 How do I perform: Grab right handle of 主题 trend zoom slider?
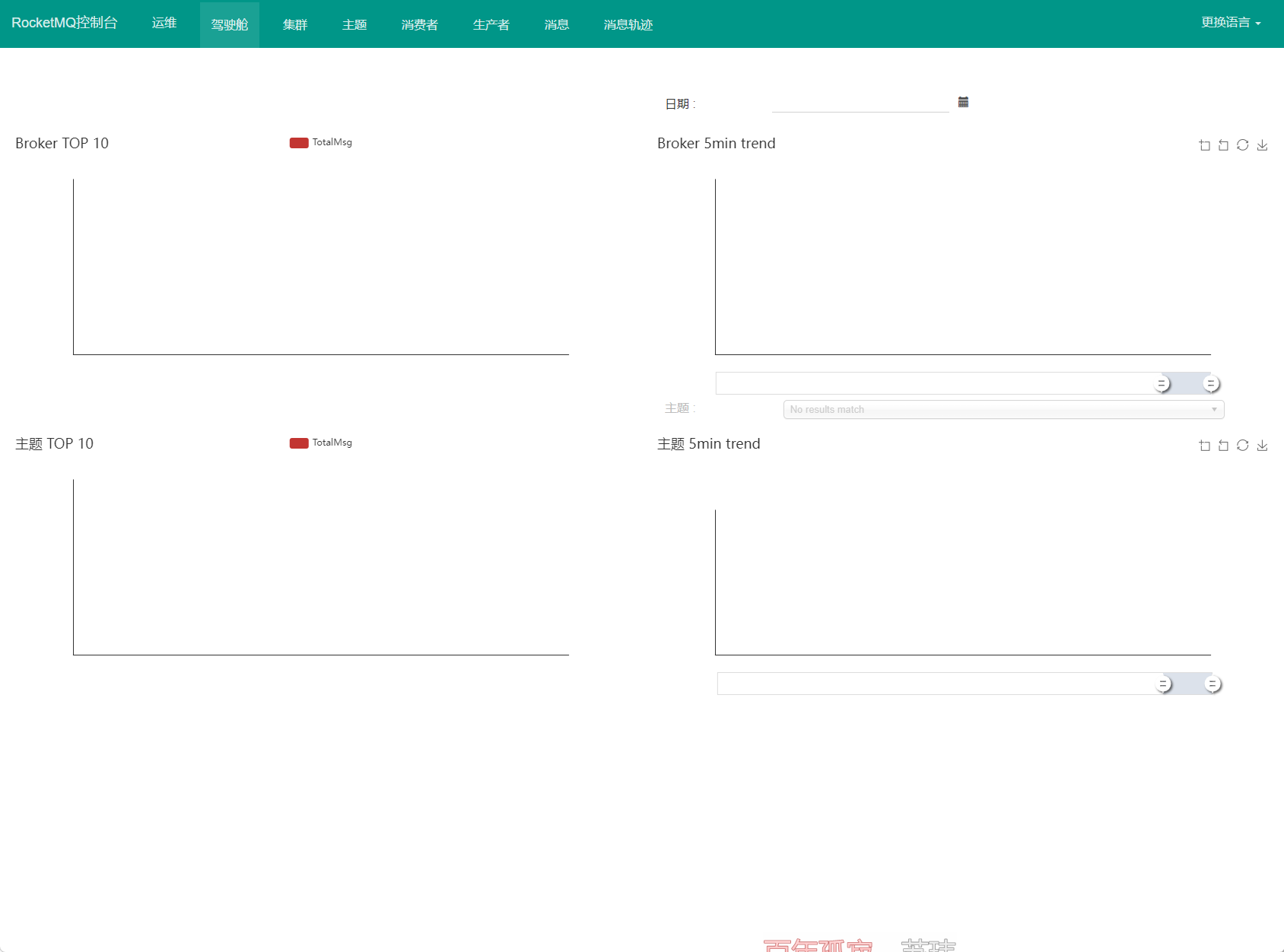point(1212,684)
